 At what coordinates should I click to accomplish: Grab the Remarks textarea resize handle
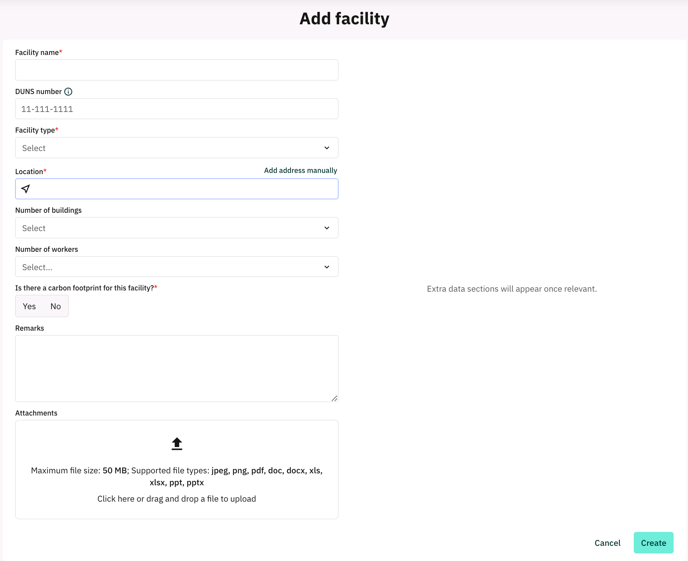pyautogui.click(x=334, y=398)
